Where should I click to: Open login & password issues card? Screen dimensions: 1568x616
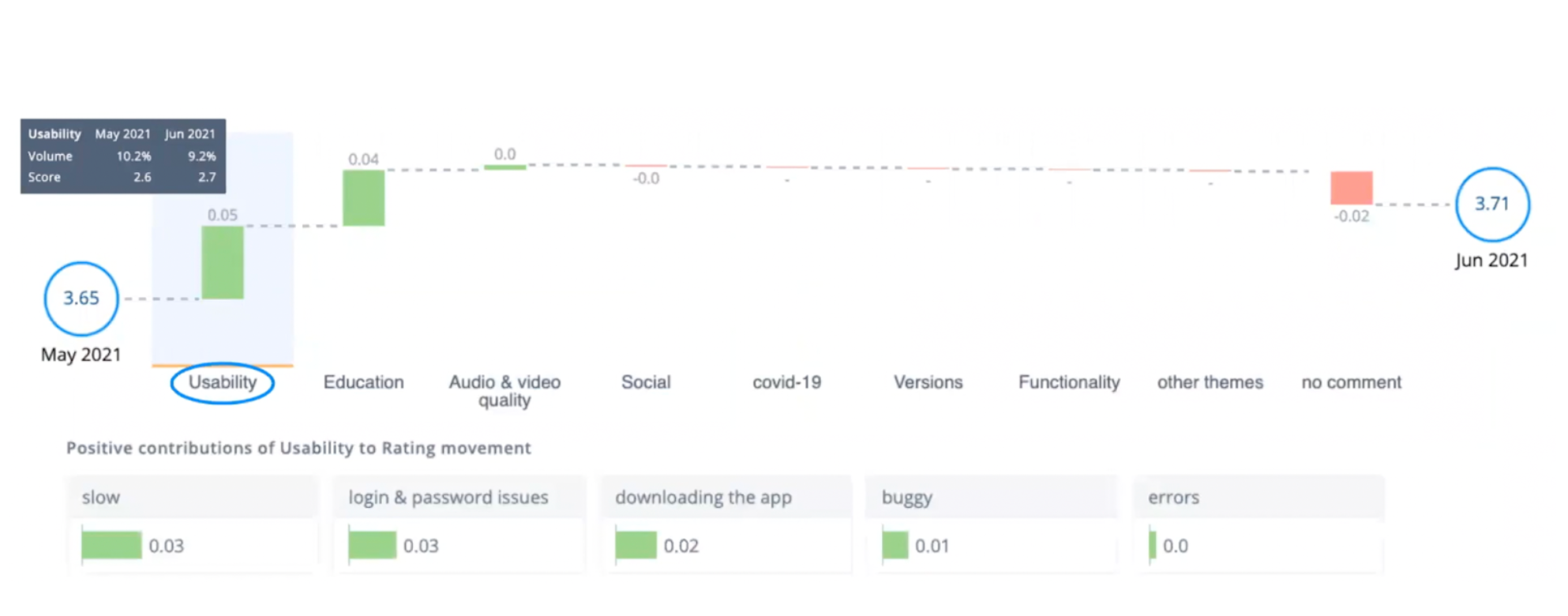tap(459, 524)
